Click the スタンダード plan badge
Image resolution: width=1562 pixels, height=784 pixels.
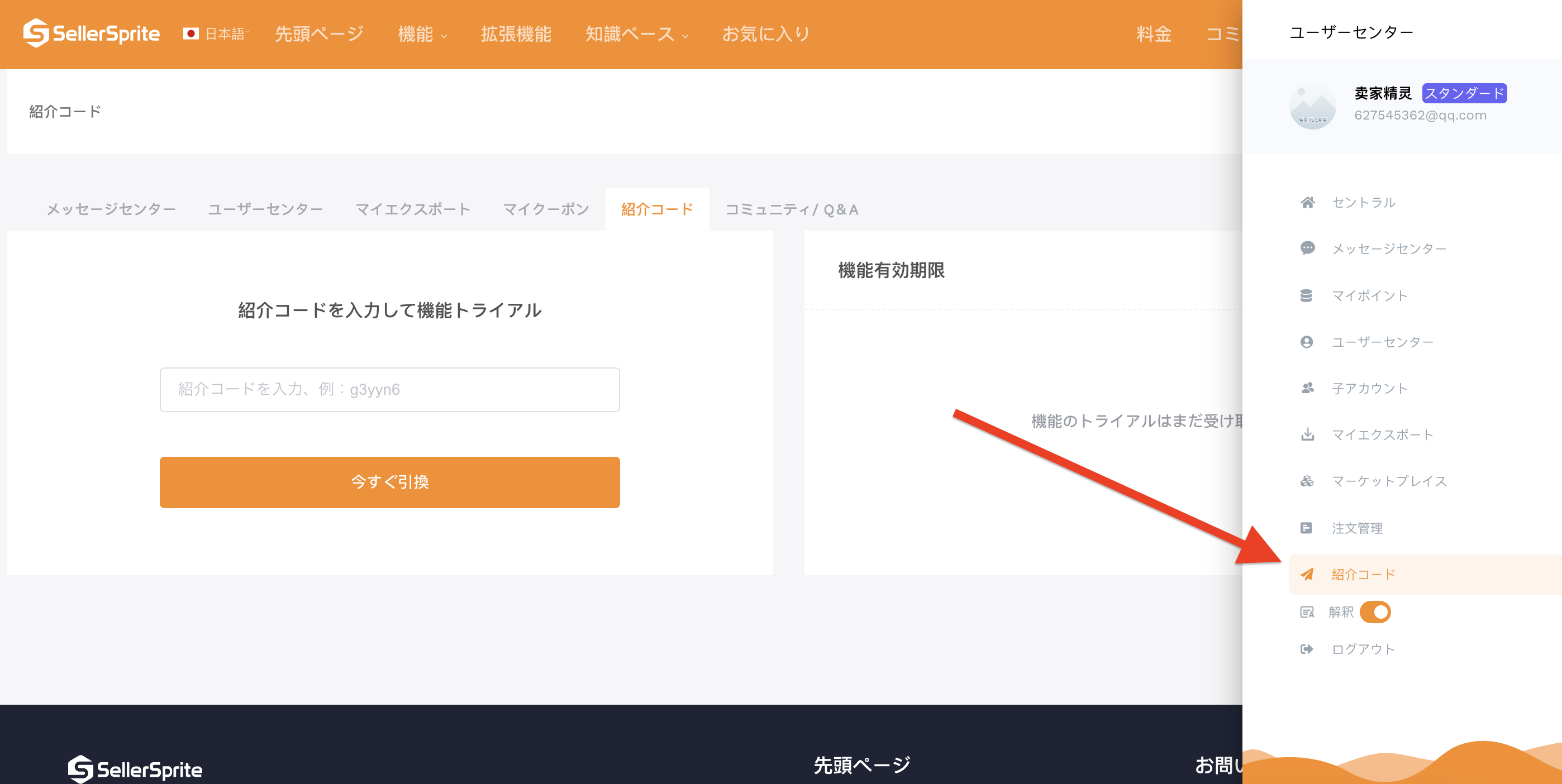[1464, 93]
